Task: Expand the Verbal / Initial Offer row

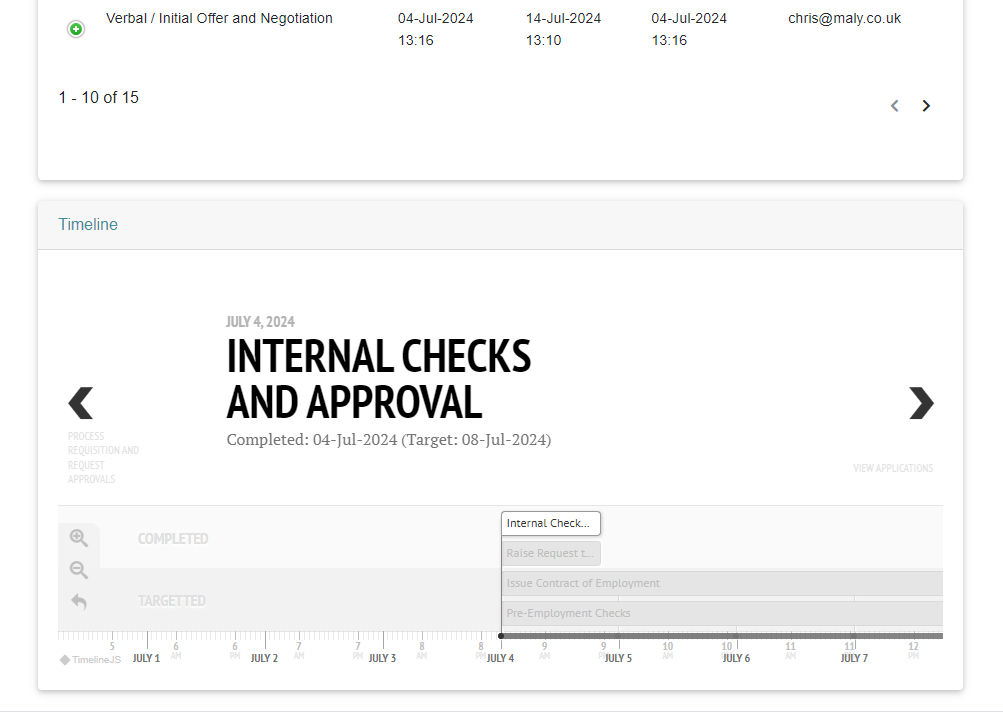Action: [x=76, y=29]
